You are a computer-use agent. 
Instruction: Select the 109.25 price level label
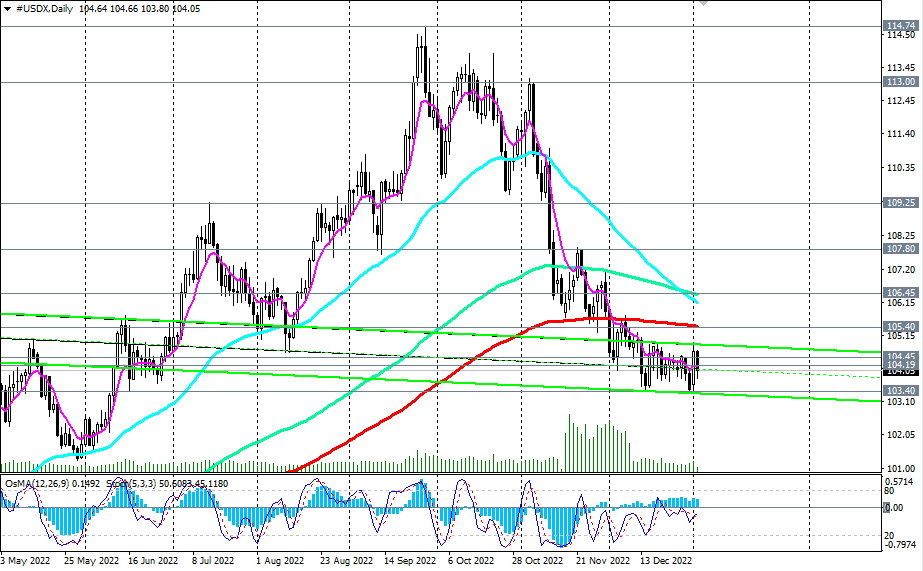(898, 202)
